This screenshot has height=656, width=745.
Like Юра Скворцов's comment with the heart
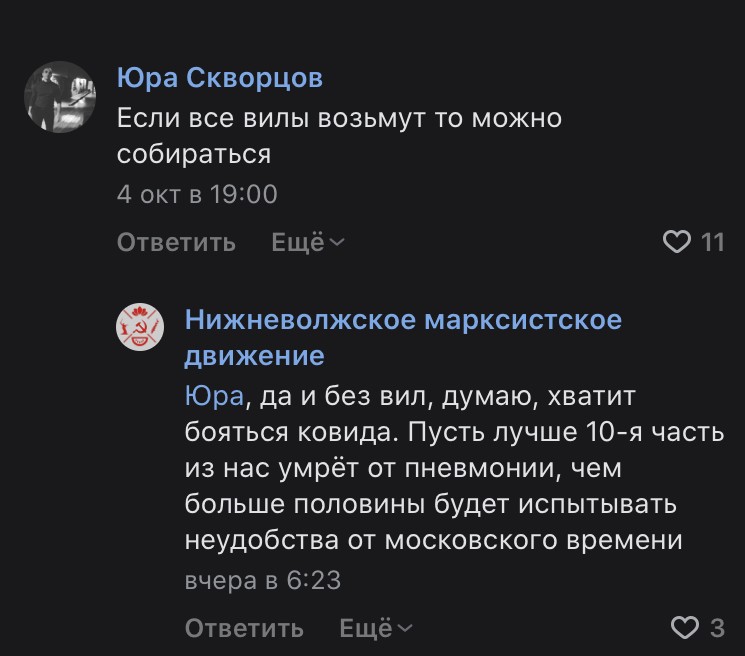pyautogui.click(x=678, y=242)
